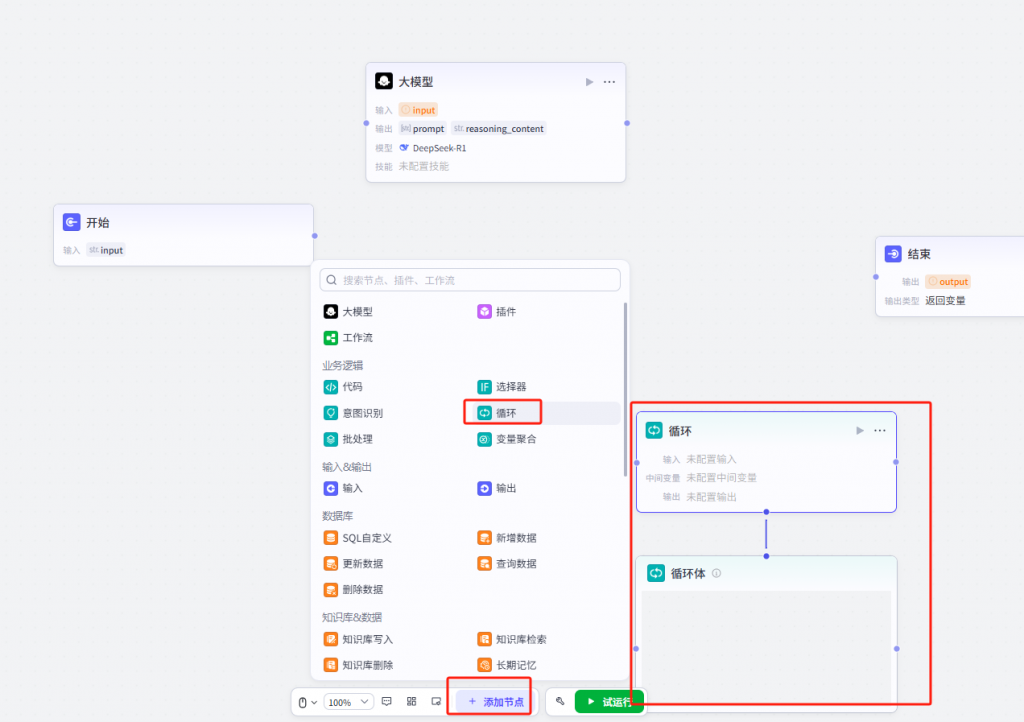Run the 大模型 node with its play button
This screenshot has height=722, width=1024.
589,82
